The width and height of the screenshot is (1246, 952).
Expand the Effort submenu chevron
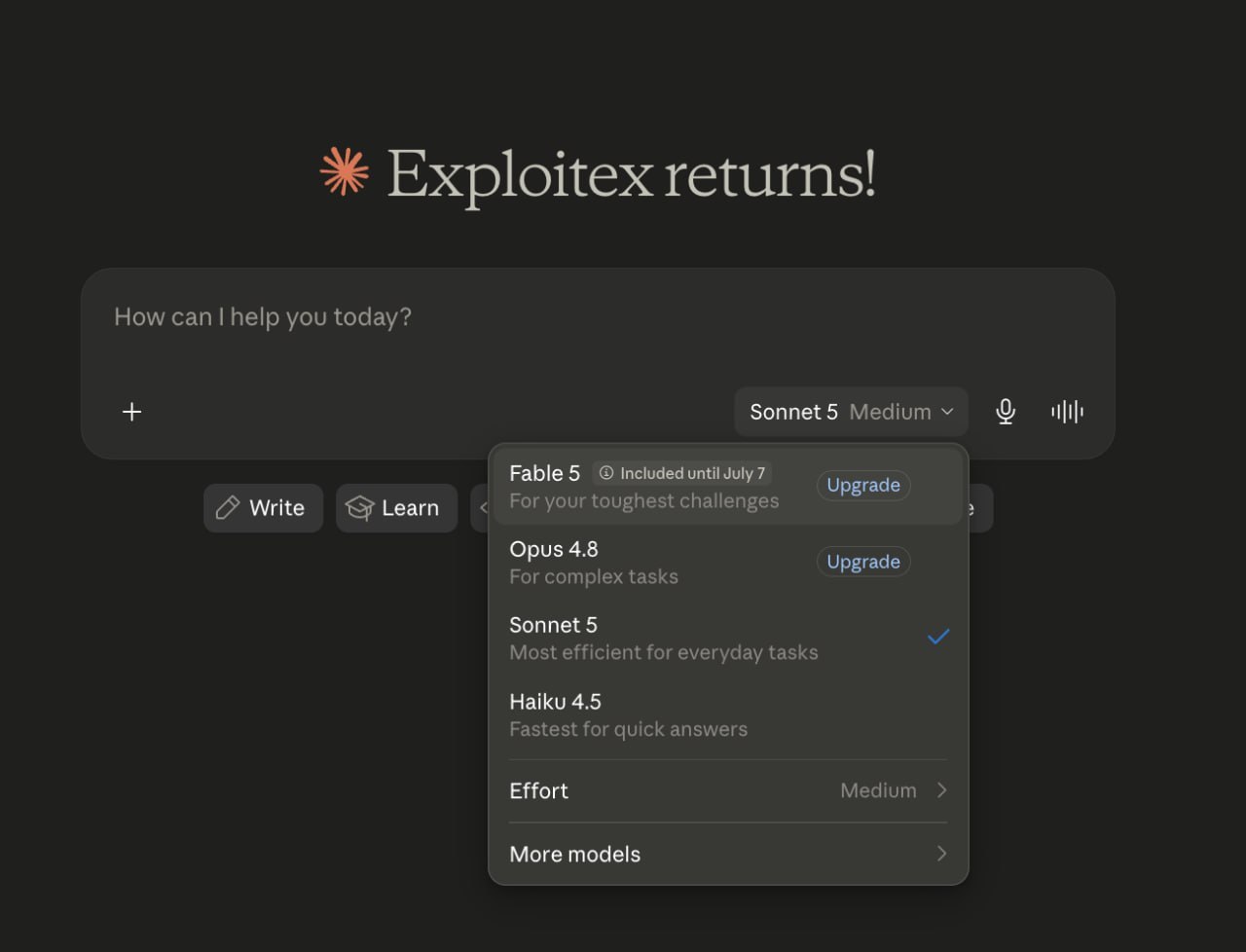tap(941, 790)
